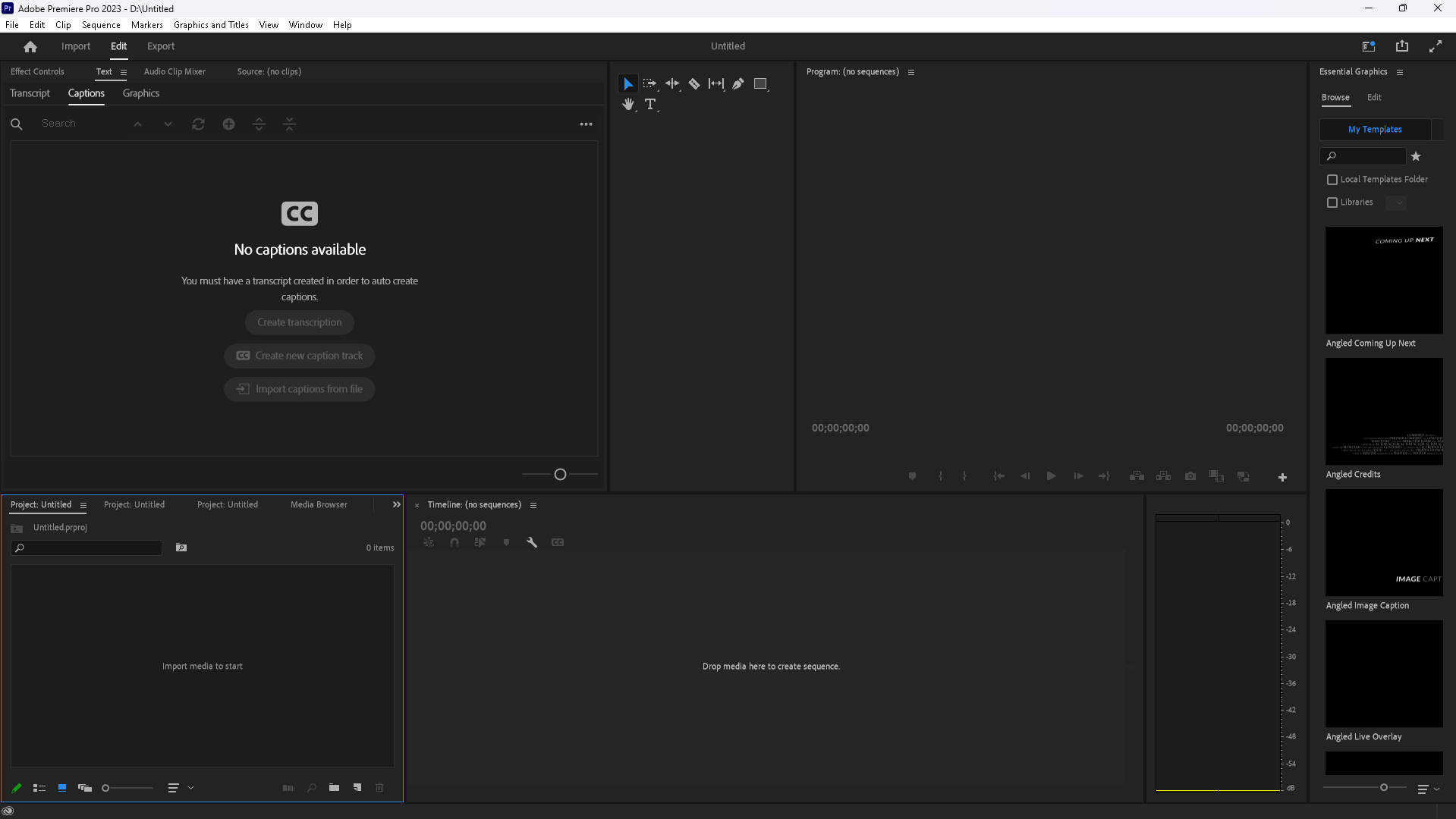Click Export Frame camera icon

(1190, 476)
